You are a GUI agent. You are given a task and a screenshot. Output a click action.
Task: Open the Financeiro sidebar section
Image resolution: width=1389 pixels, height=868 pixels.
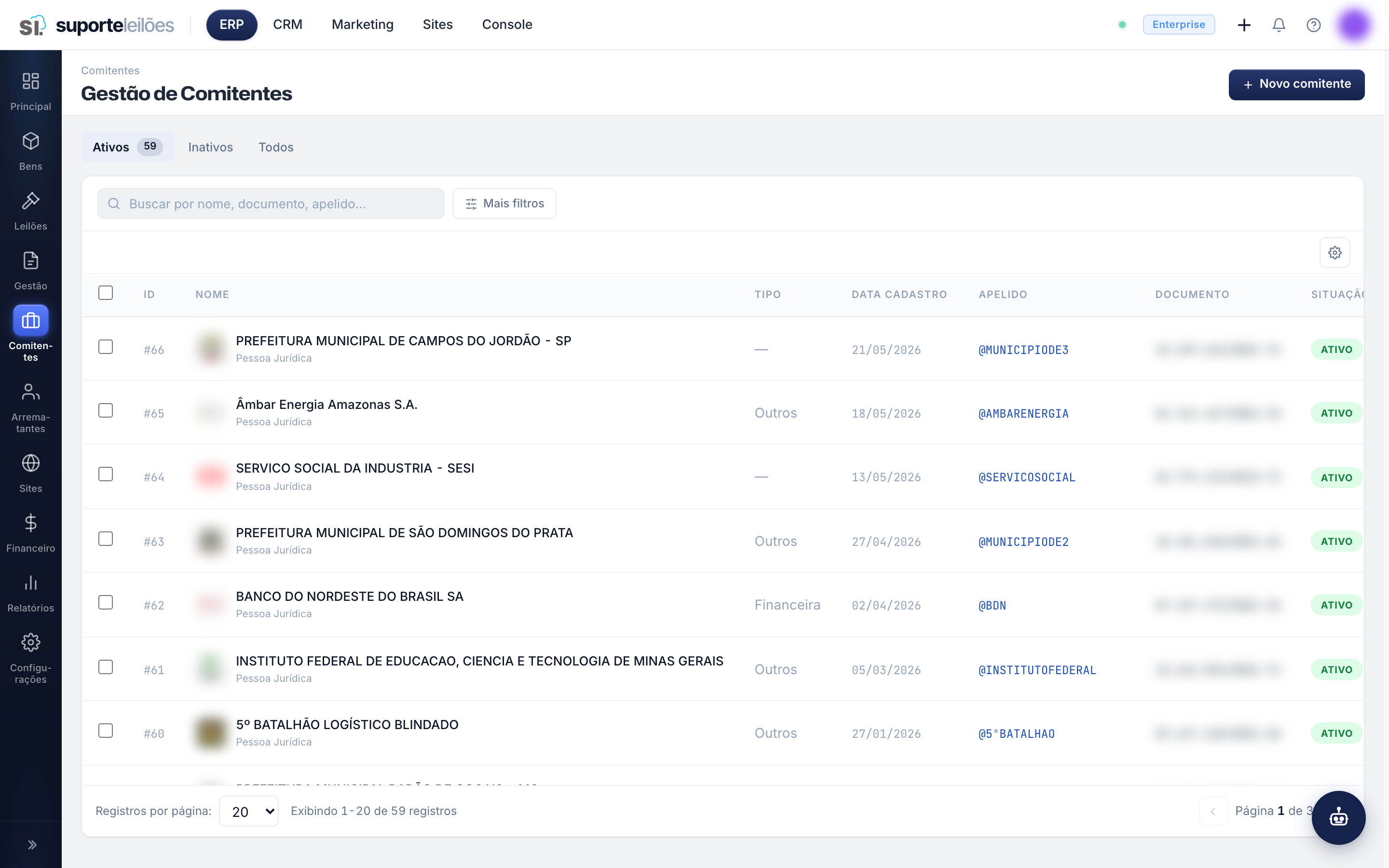pos(30,533)
